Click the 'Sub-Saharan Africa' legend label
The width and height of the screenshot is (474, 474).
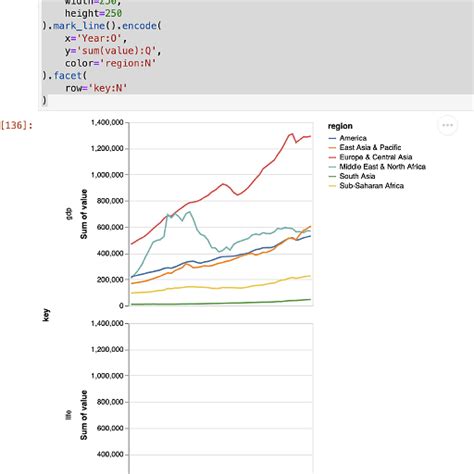(x=371, y=186)
